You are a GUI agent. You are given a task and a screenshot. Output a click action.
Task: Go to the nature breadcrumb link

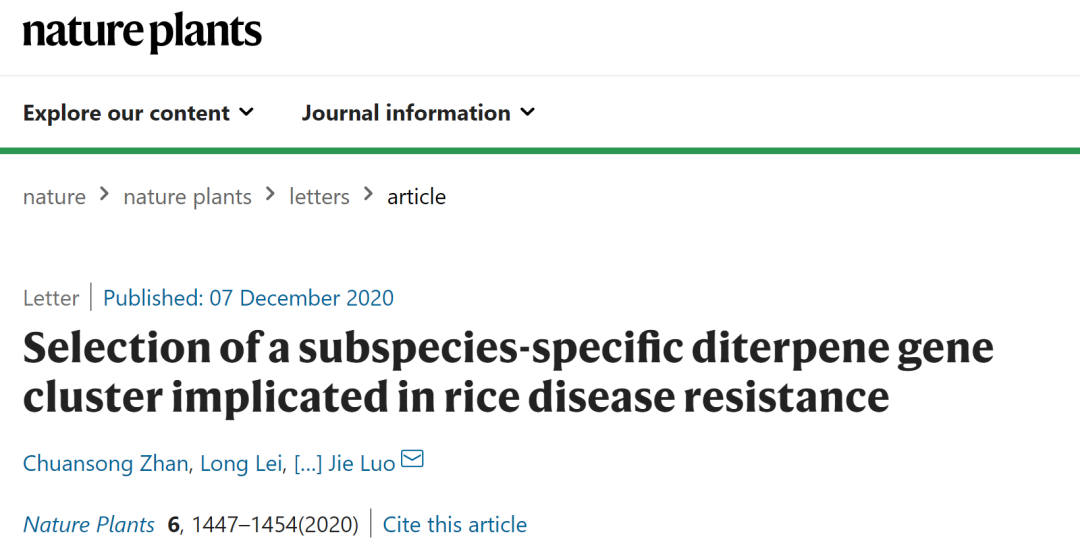point(54,197)
